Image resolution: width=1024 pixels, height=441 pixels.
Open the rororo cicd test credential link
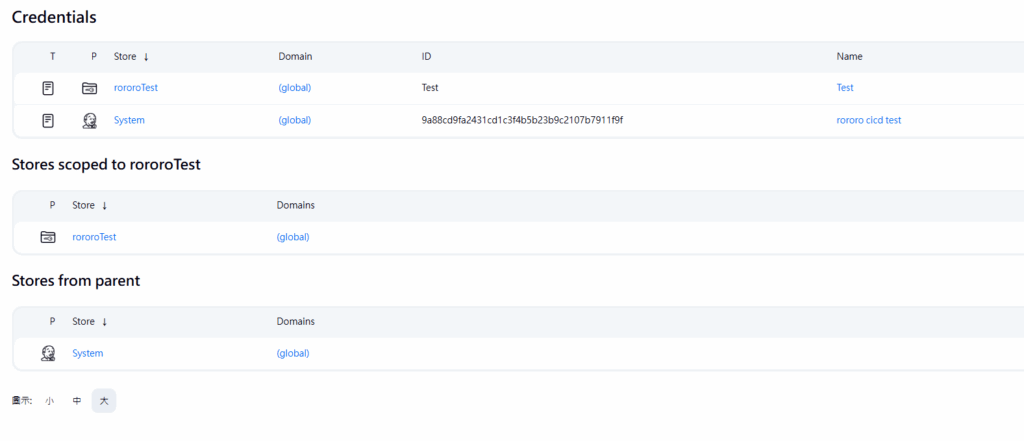pos(868,121)
